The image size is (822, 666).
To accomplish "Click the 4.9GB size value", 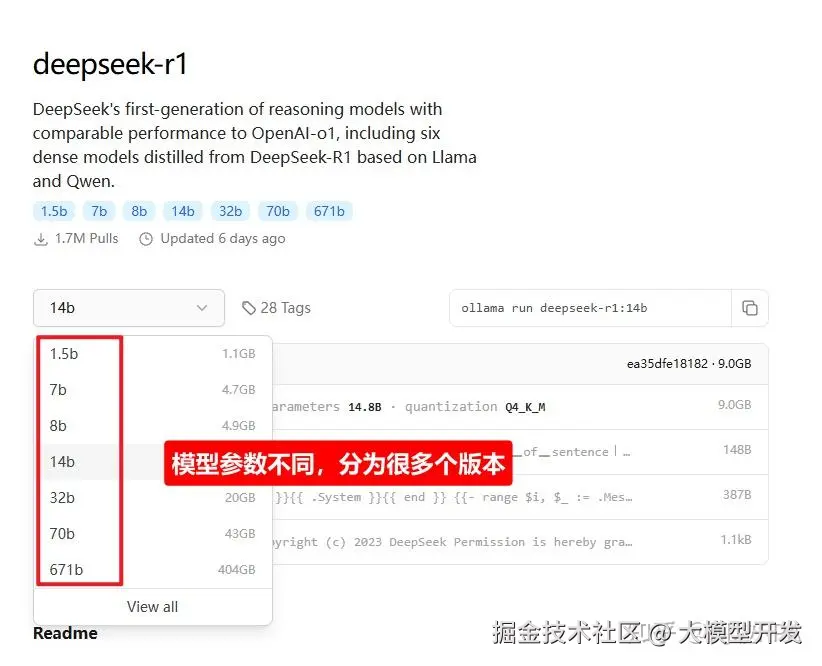I will [x=239, y=426].
